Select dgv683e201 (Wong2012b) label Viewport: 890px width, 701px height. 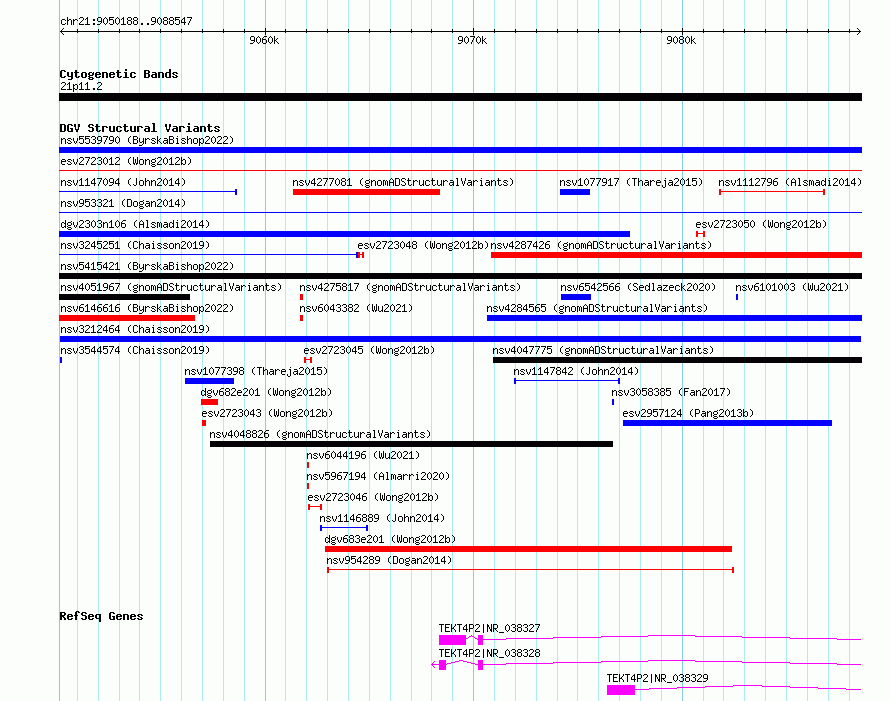[x=390, y=539]
